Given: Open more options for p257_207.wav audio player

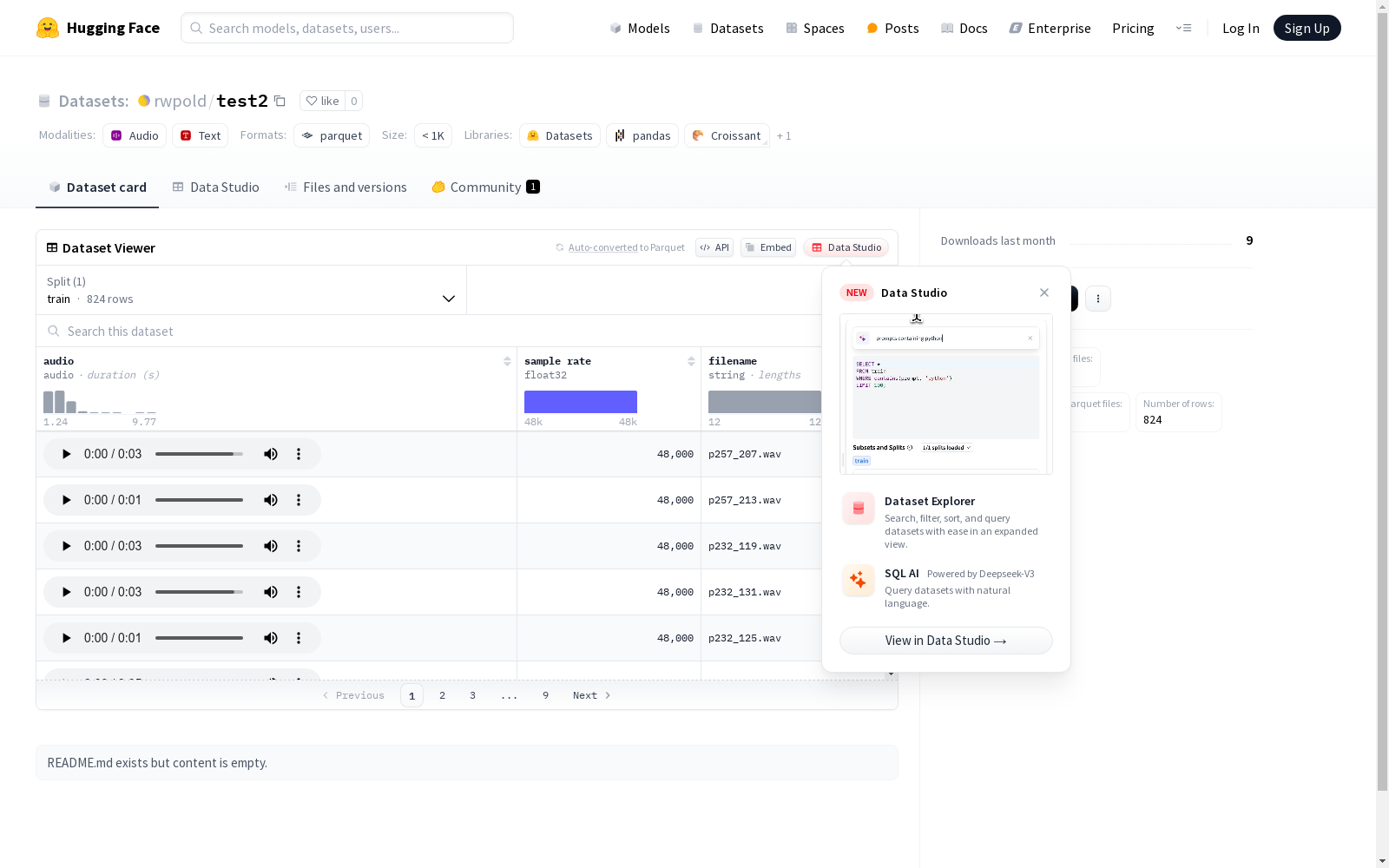Looking at the screenshot, I should point(299,454).
